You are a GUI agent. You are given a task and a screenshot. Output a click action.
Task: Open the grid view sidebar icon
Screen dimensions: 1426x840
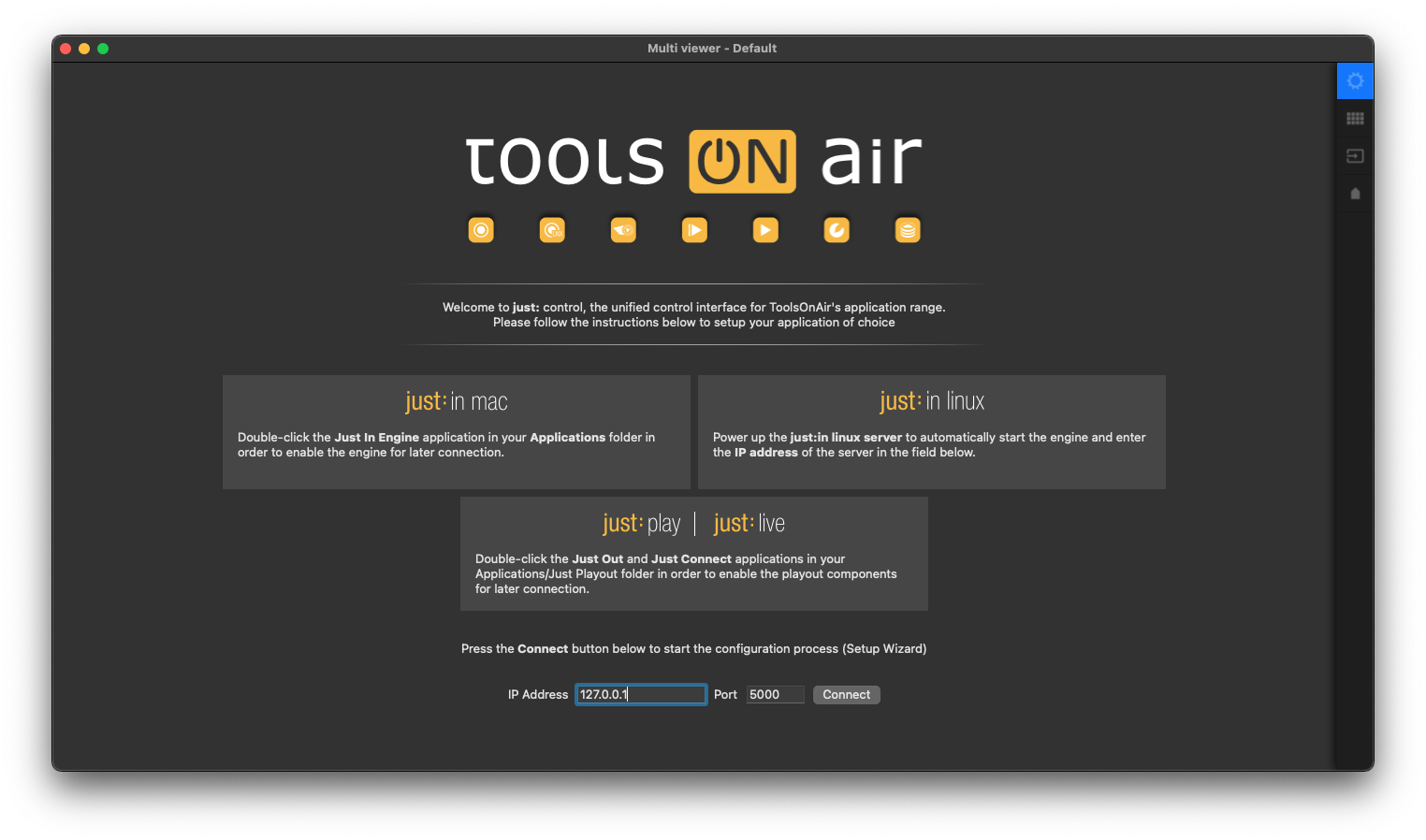(x=1355, y=119)
